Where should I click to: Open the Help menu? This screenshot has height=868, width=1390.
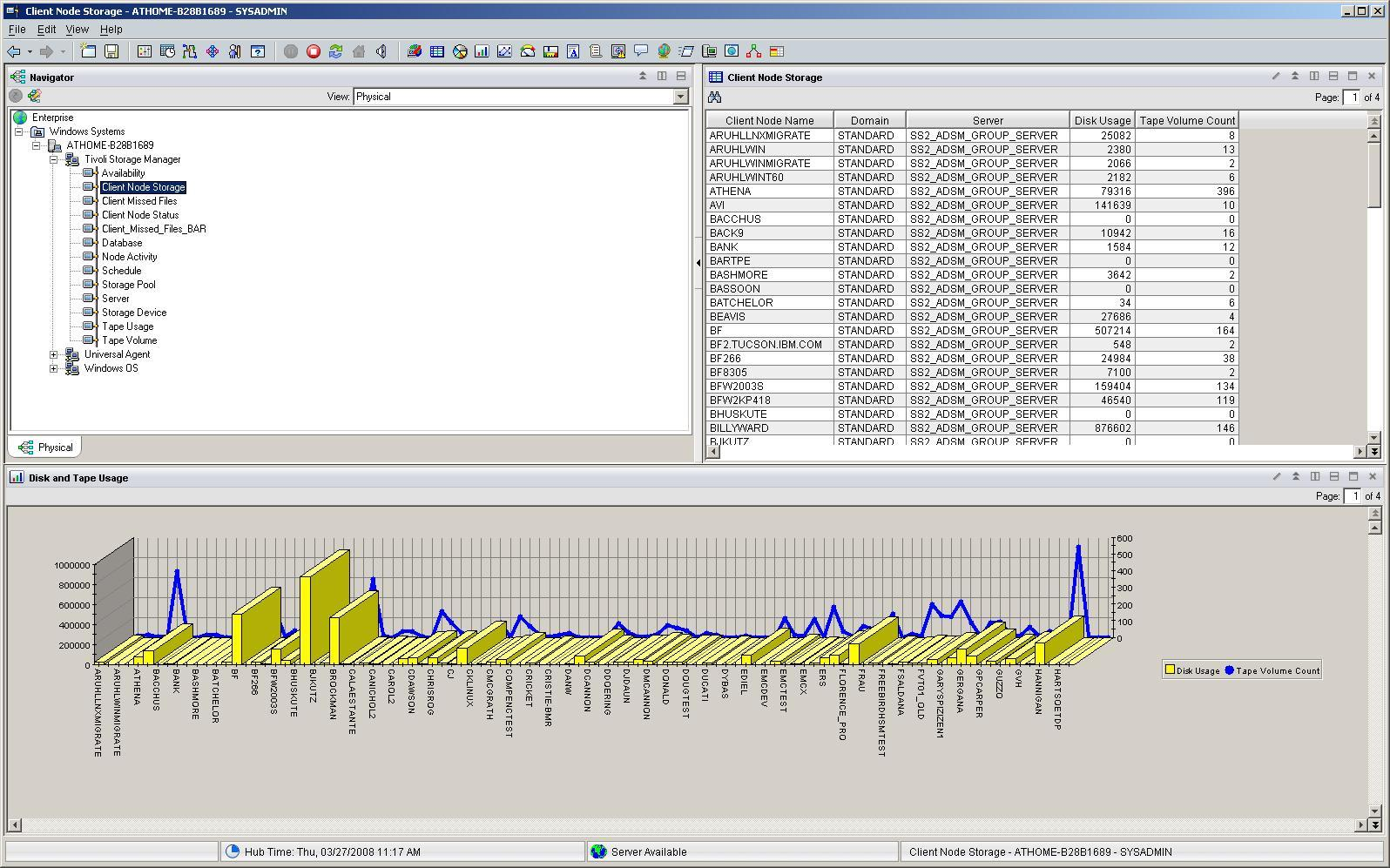(111, 30)
